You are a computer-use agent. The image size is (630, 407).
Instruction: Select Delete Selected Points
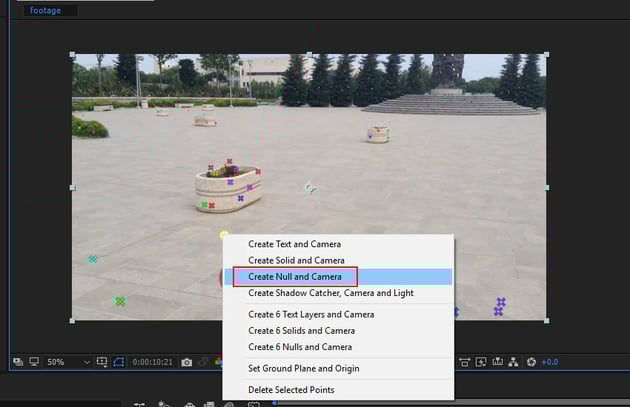click(338, 389)
